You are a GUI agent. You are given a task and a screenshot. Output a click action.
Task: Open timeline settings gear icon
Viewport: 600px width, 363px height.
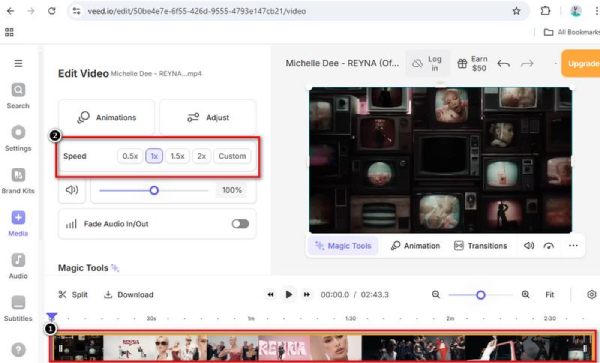[x=592, y=295]
